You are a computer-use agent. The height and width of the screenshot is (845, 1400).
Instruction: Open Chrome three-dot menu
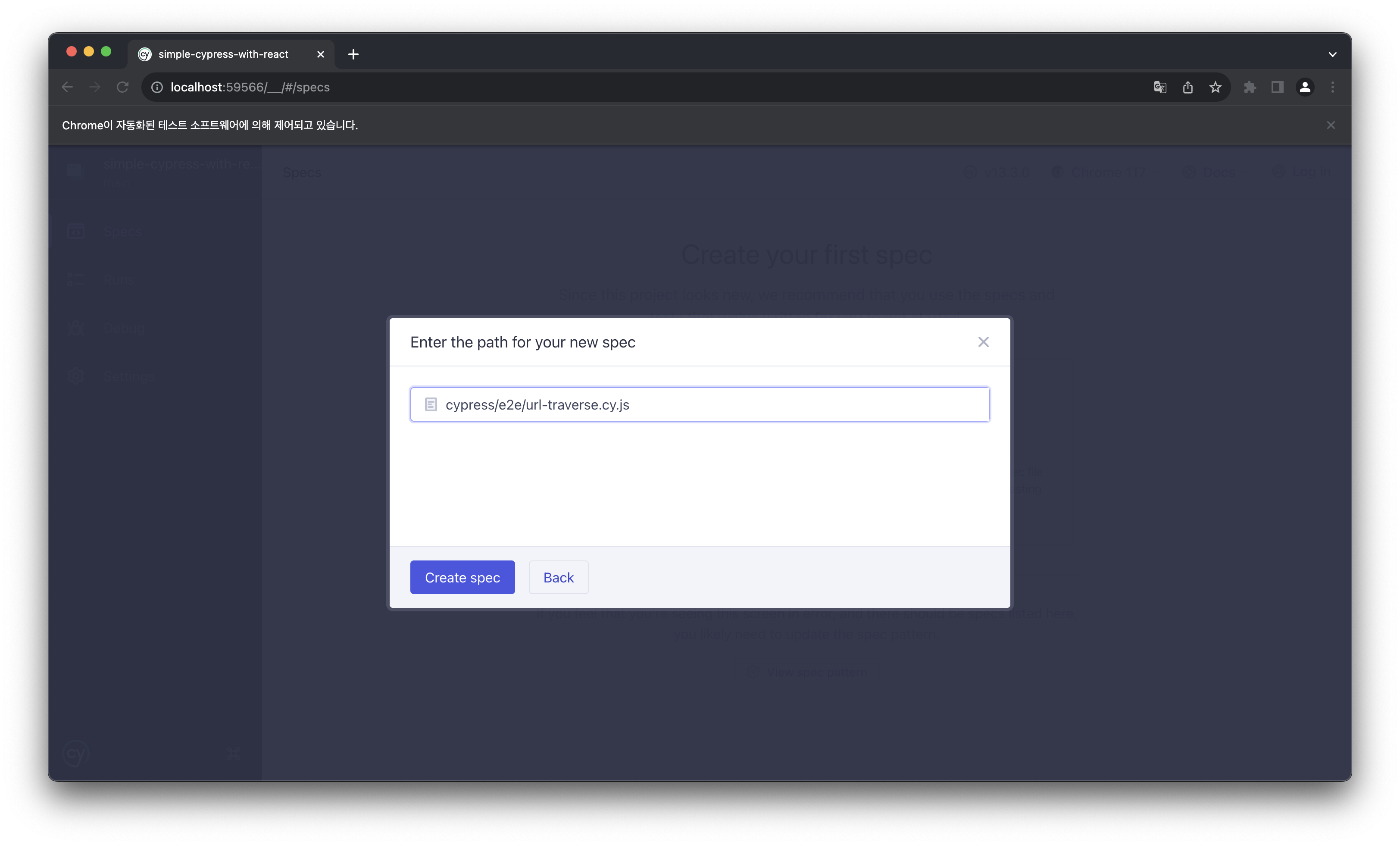[1332, 87]
